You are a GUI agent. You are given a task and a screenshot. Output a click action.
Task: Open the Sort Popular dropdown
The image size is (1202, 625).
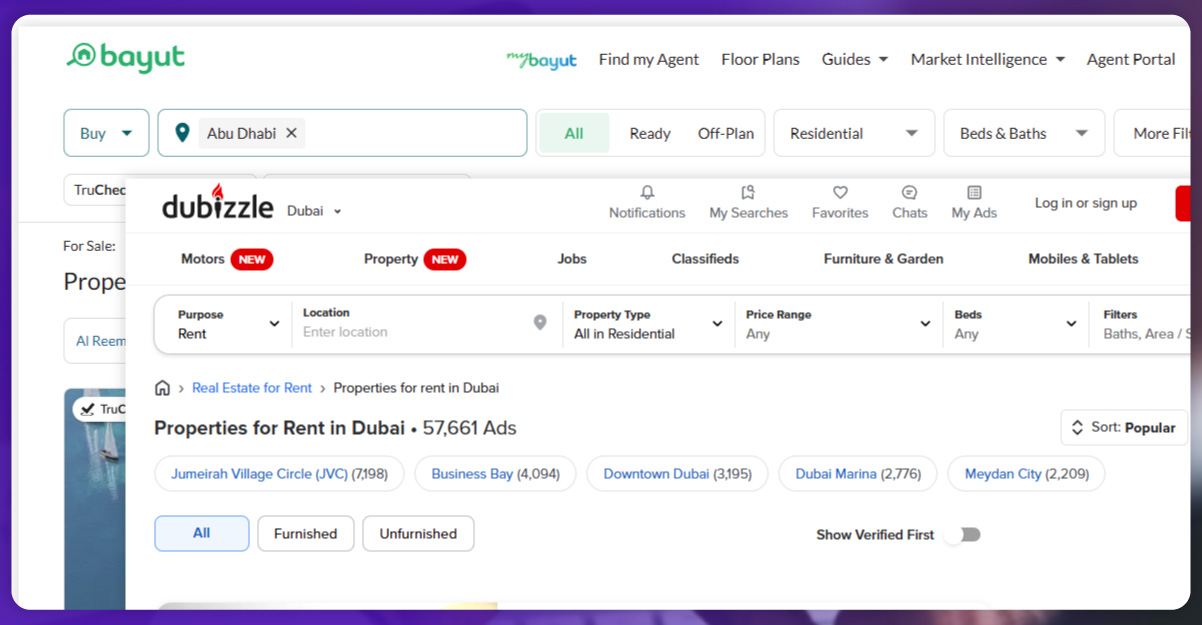tap(1123, 427)
